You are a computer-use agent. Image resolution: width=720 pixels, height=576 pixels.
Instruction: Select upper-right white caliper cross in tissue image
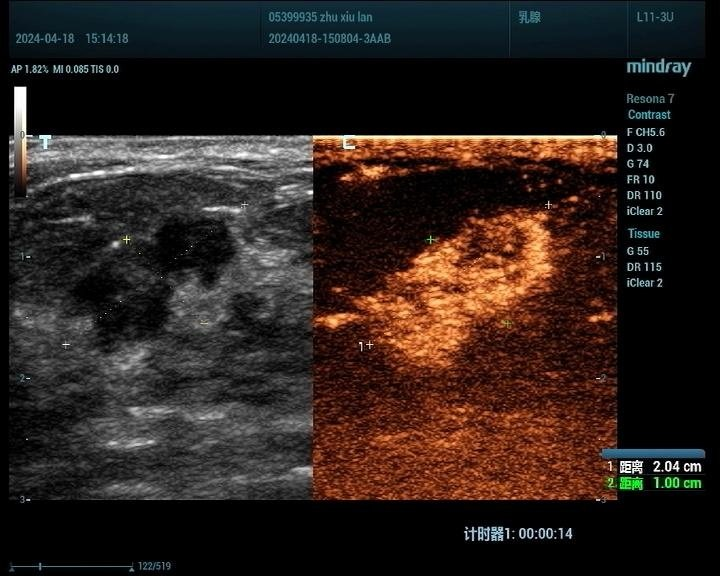pos(244,206)
